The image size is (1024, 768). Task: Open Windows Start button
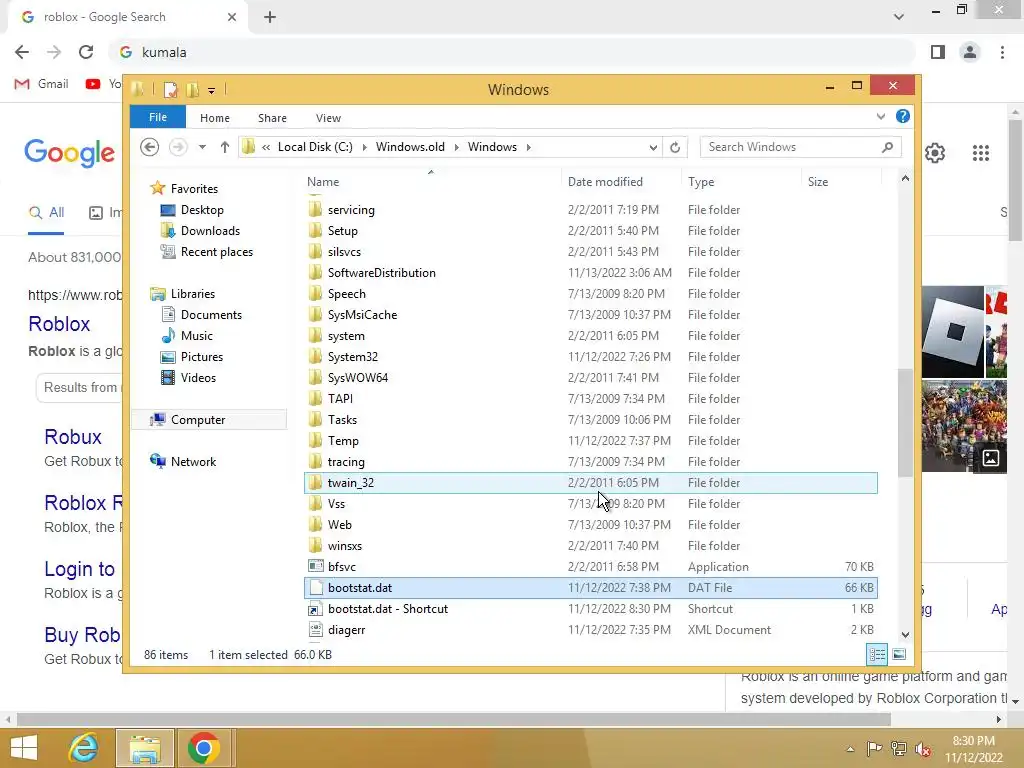24,748
